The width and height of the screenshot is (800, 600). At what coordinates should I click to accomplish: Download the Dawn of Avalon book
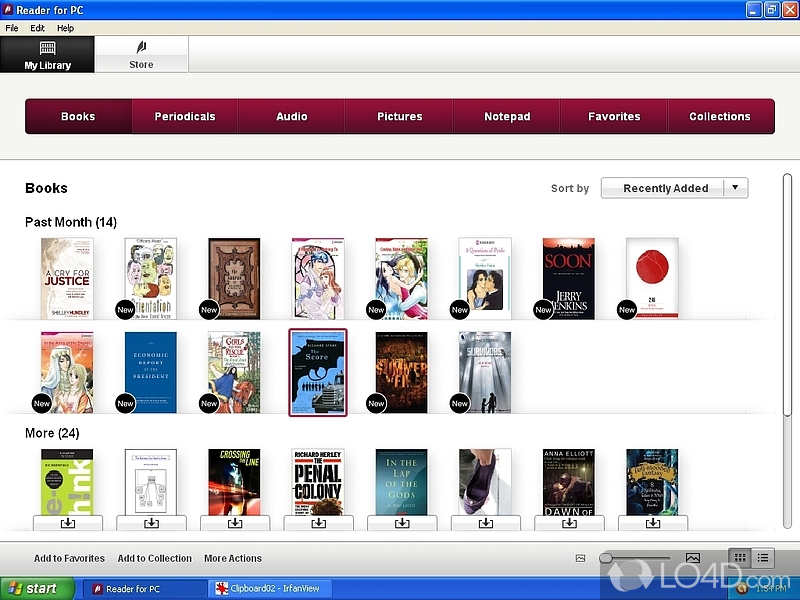click(x=569, y=523)
